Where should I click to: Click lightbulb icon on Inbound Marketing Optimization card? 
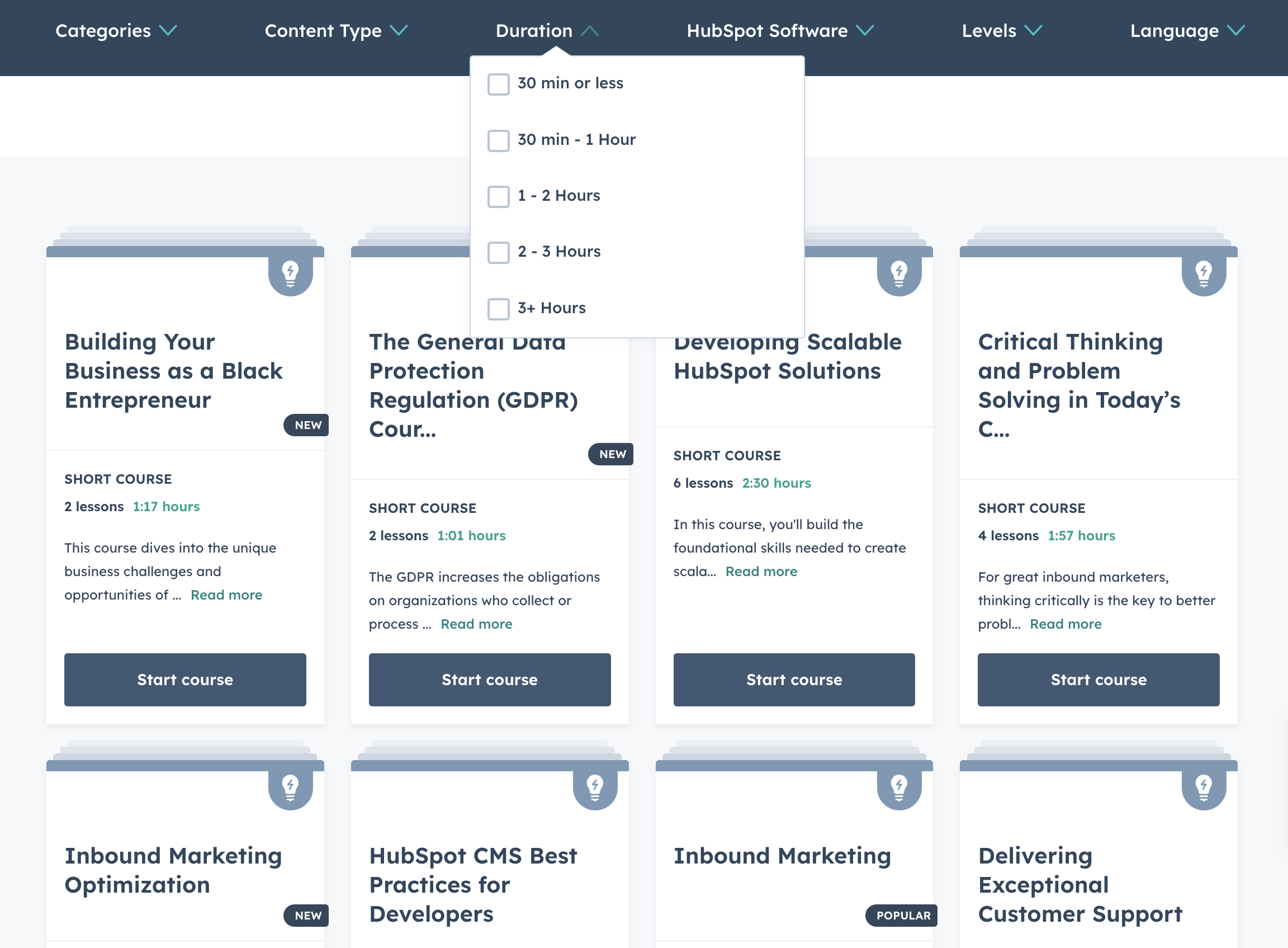coord(290,787)
